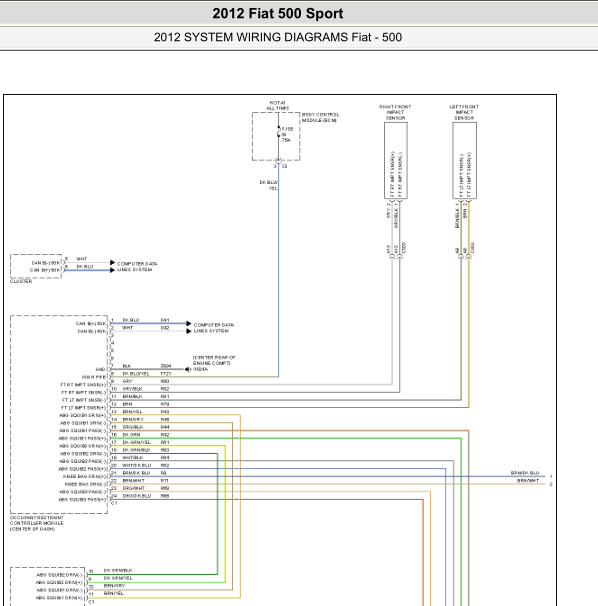Click 'ABG SQUIB1 PASS(+)' pin label
Viewport: 598px width, 606px height.
[x=82, y=439]
